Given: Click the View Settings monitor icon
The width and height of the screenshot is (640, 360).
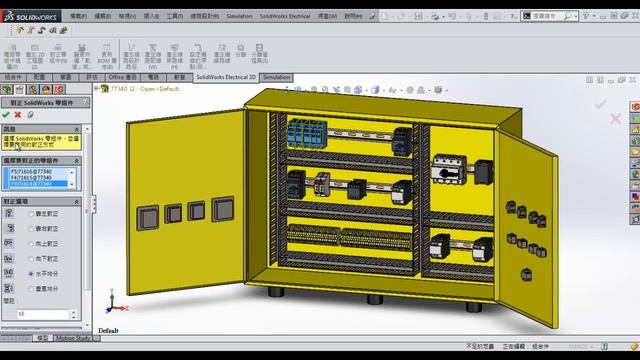Looking at the screenshot, I should [x=438, y=90].
